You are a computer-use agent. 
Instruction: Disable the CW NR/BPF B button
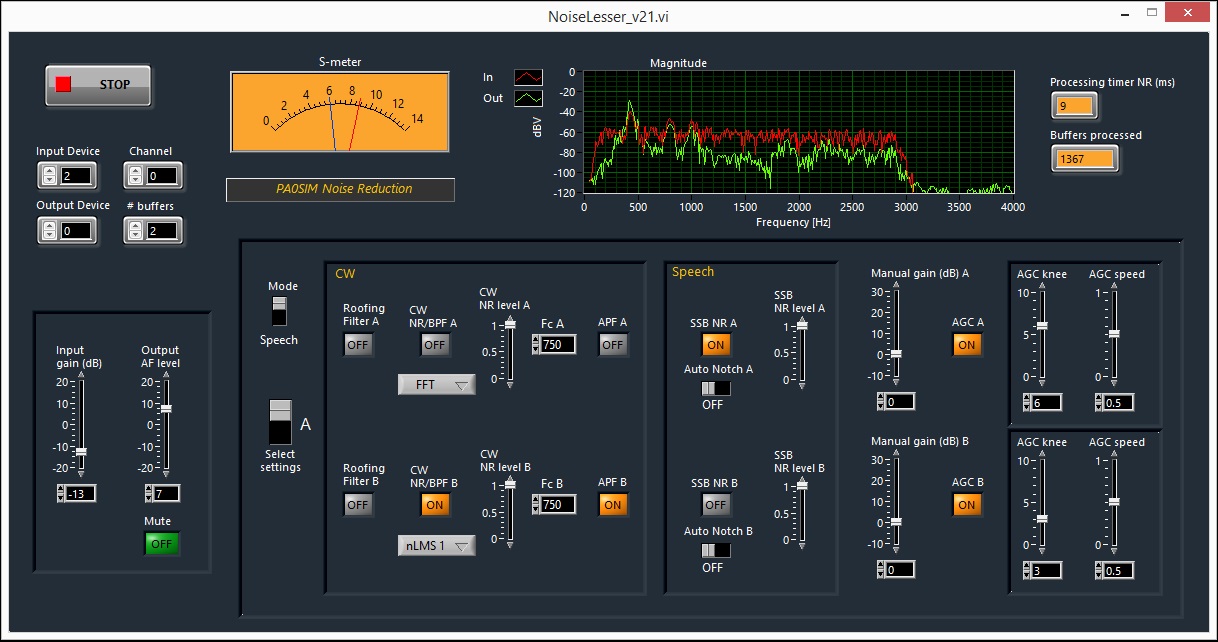(x=434, y=505)
